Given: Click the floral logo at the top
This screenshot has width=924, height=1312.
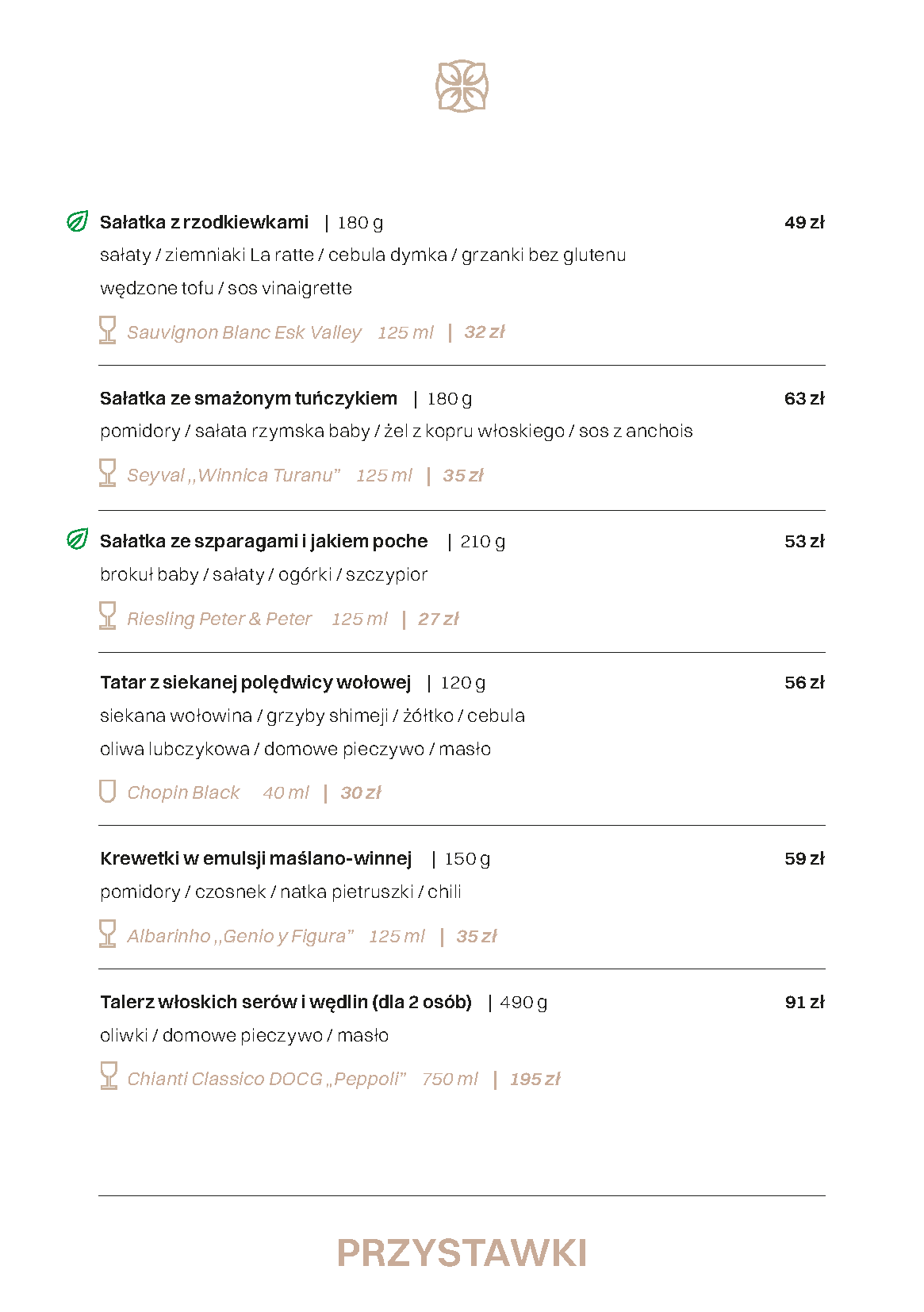Looking at the screenshot, I should pyautogui.click(x=462, y=86).
